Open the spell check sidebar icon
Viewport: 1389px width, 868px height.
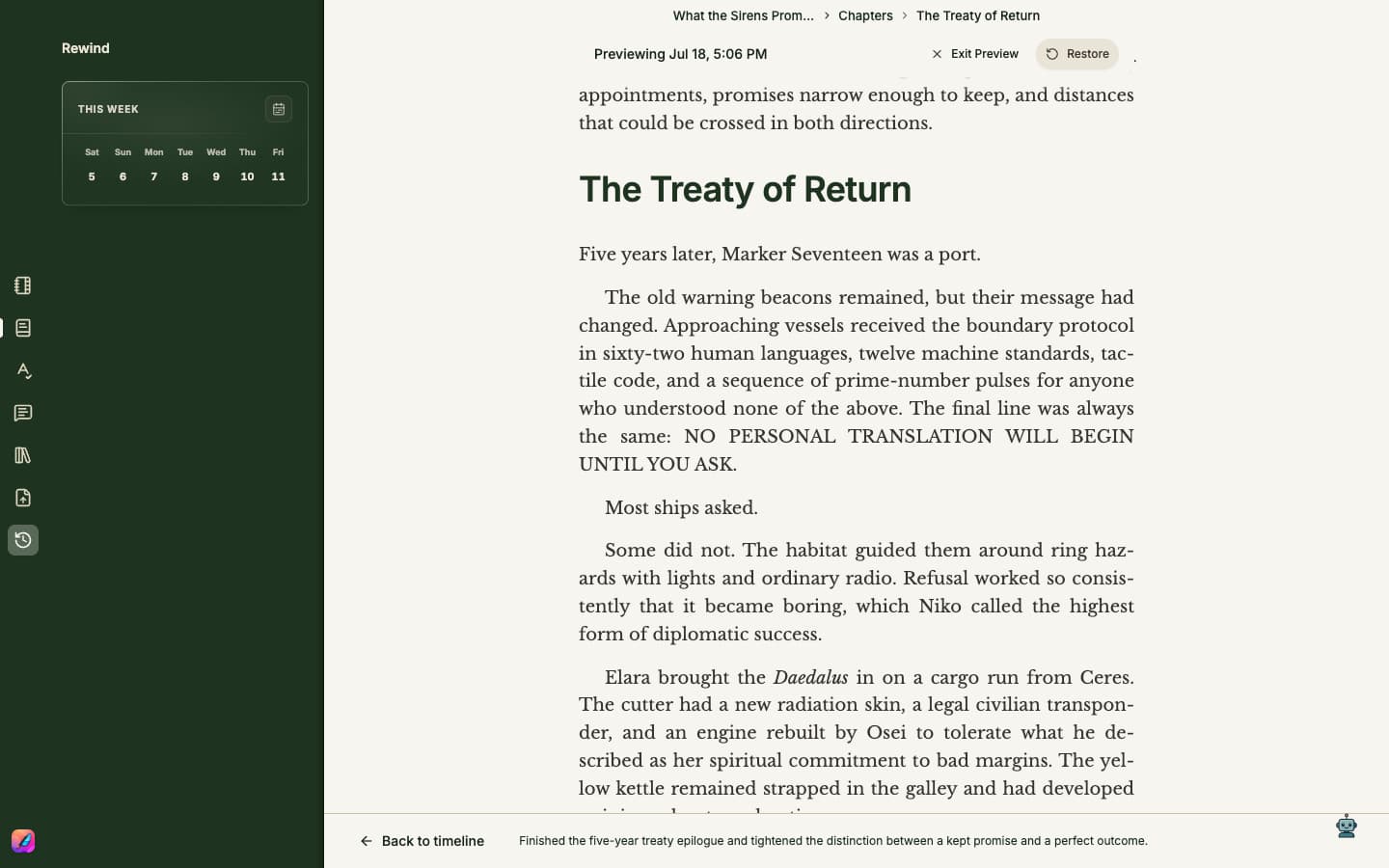(x=23, y=370)
